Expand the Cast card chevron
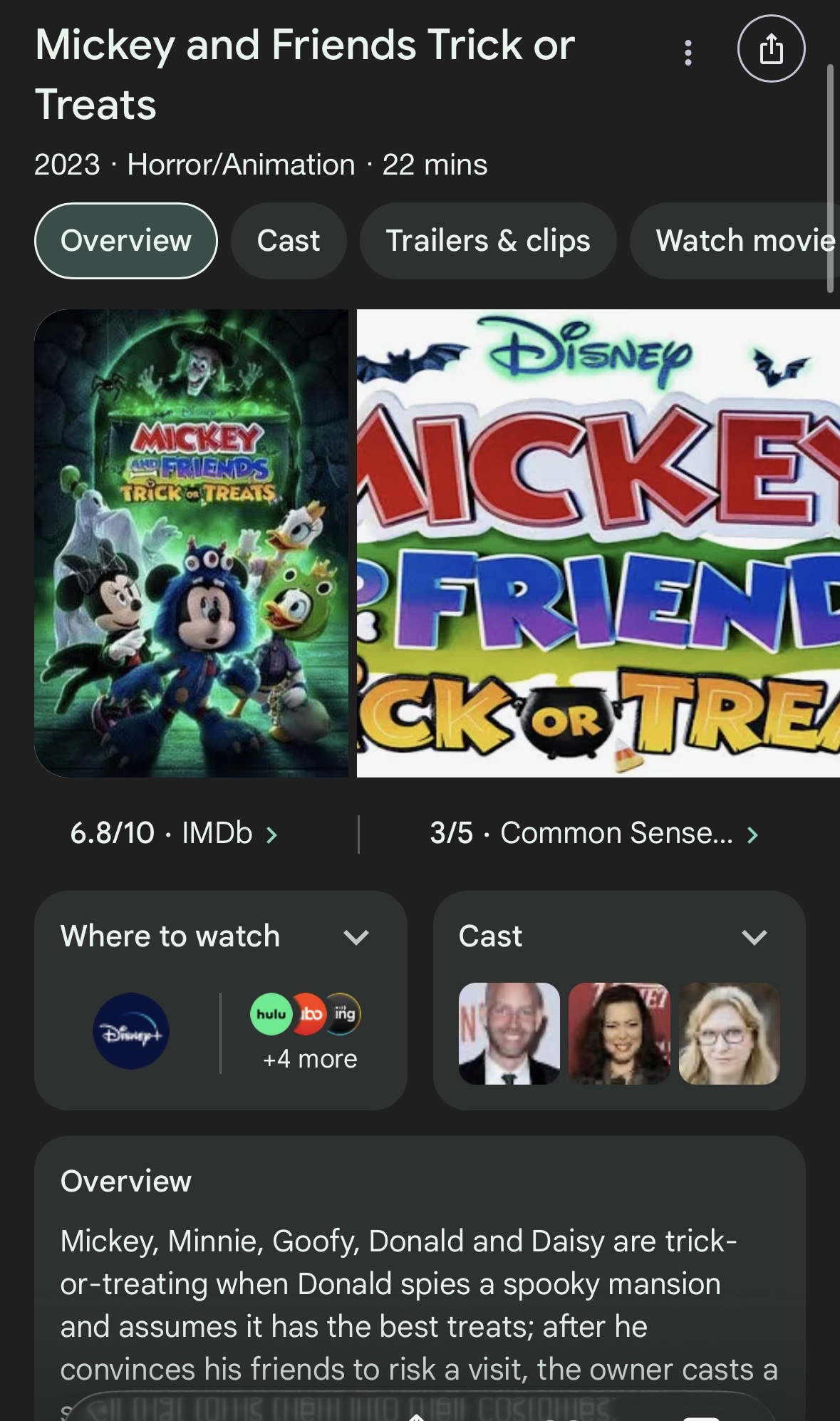 (754, 936)
